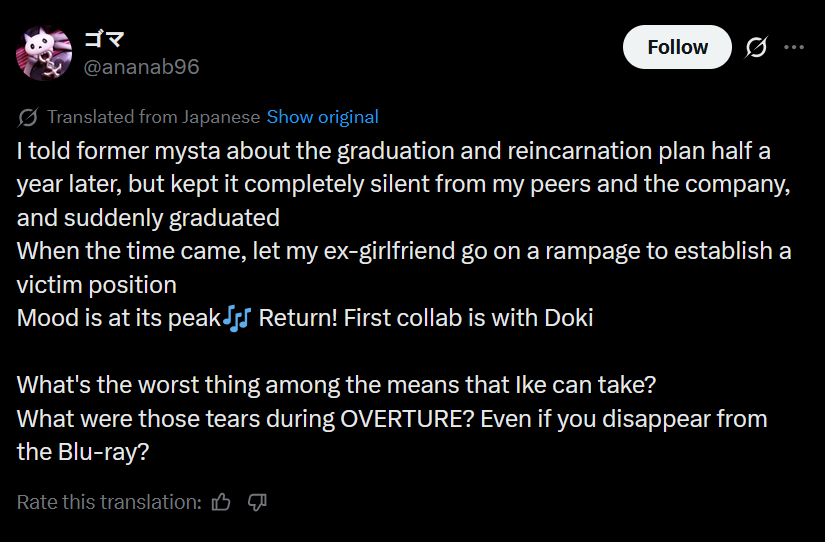Click the Follow button

tap(677, 47)
